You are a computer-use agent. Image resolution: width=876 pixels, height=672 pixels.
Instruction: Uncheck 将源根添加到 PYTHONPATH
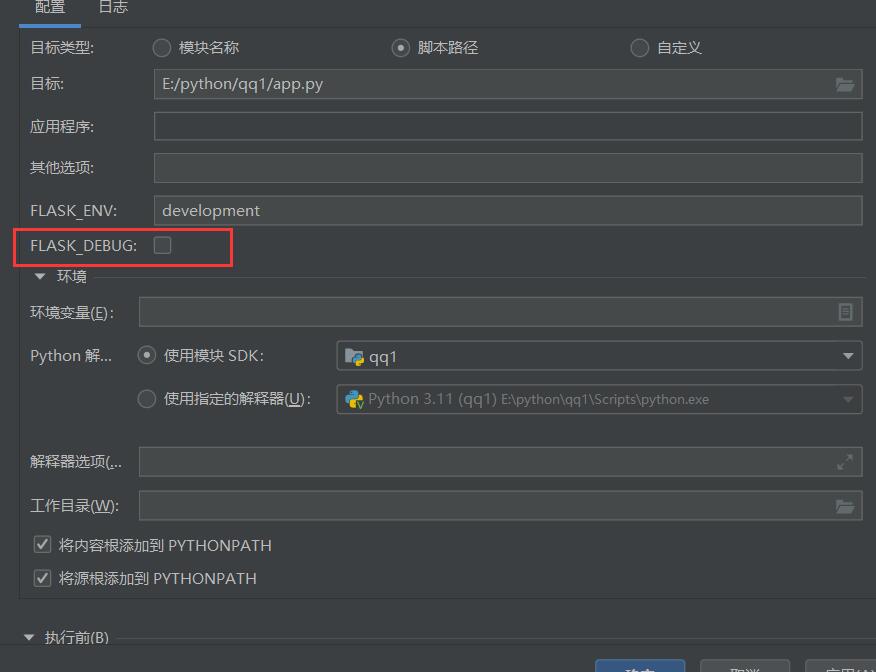coord(42,578)
